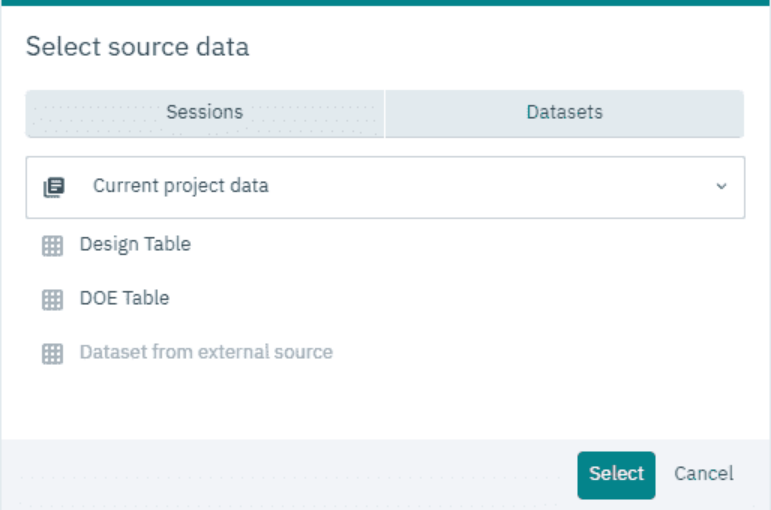Screen dimensions: 771x510
Task: Click the Sessions tab label text
Action: [x=205, y=113]
